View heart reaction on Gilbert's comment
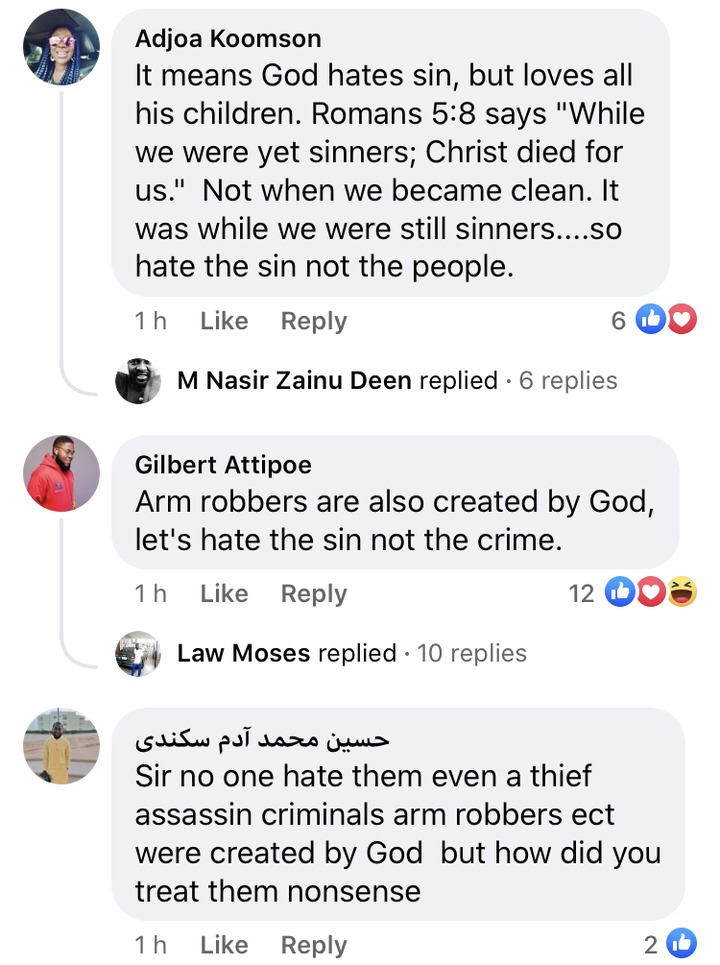The width and height of the screenshot is (720, 965). point(652,593)
